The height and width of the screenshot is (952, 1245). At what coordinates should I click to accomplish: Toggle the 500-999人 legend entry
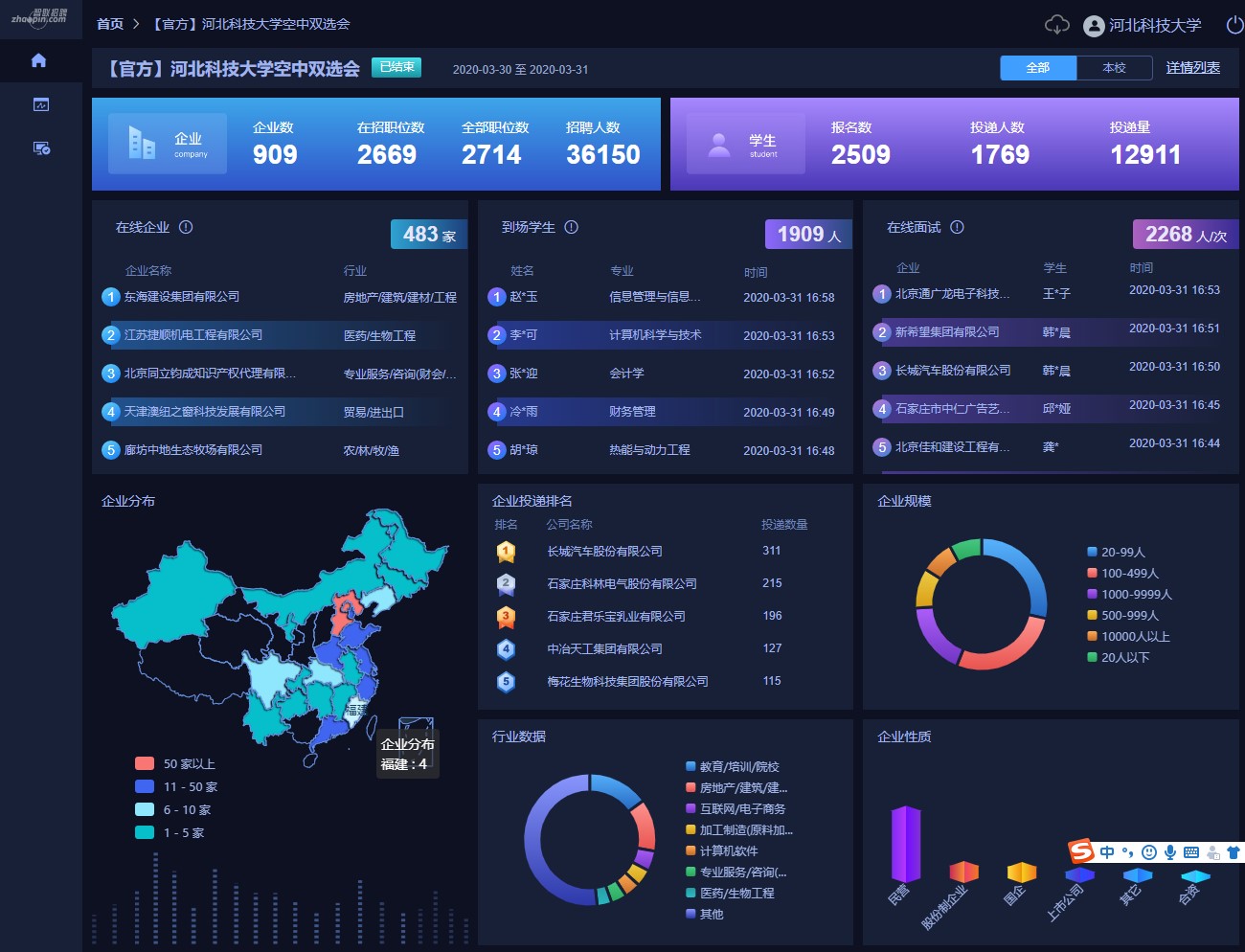pos(1122,616)
